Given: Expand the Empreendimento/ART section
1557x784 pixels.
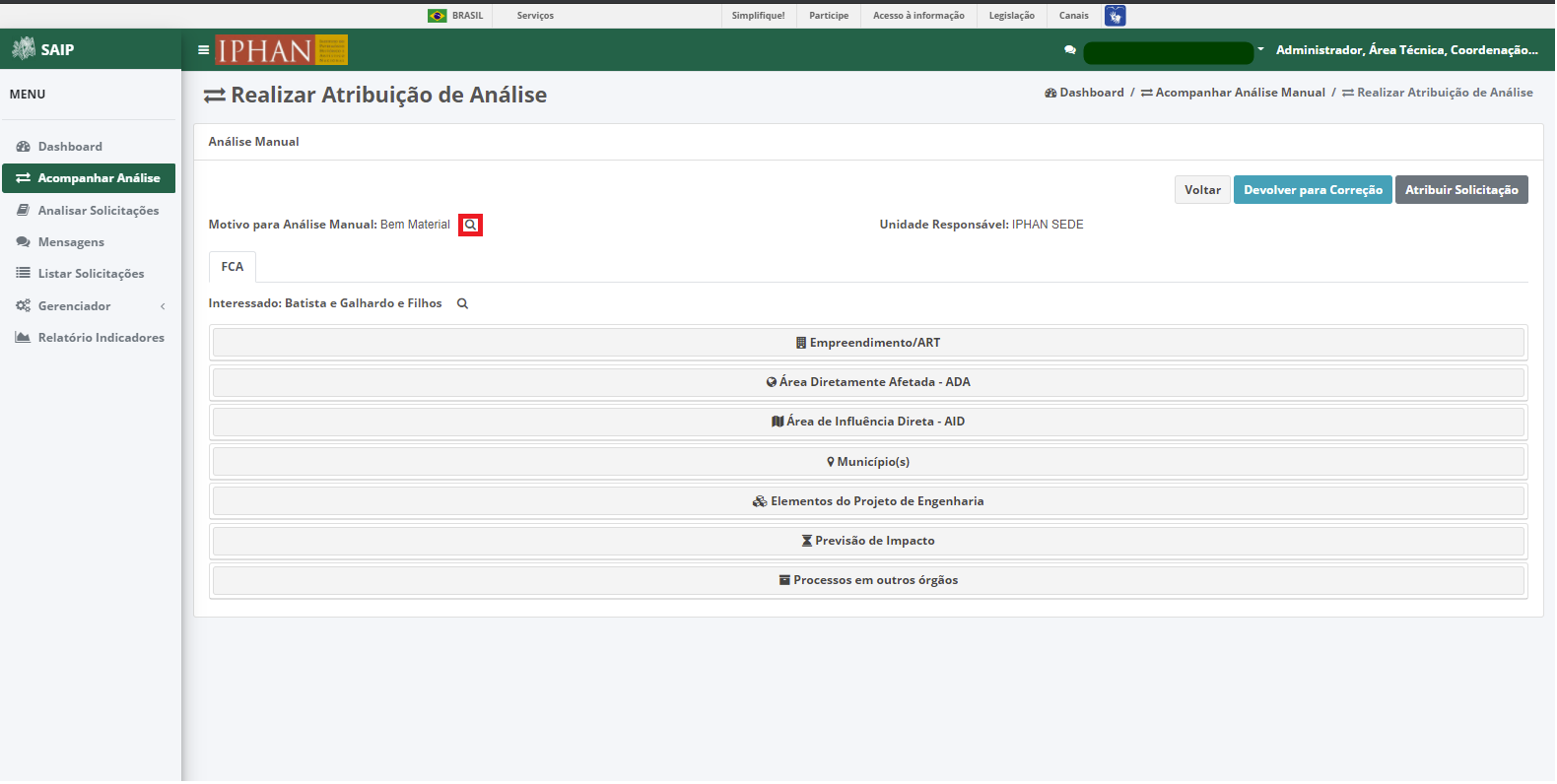Looking at the screenshot, I should [x=868, y=343].
